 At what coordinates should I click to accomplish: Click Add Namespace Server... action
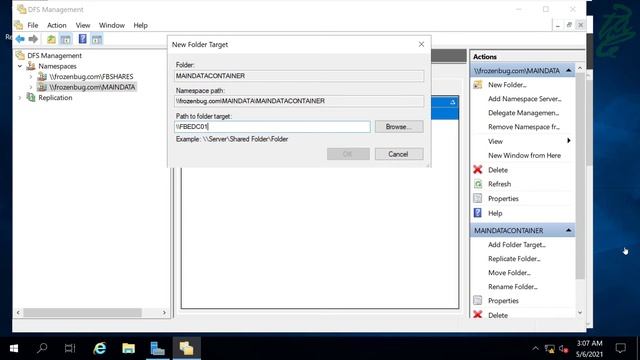pyautogui.click(x=524, y=99)
